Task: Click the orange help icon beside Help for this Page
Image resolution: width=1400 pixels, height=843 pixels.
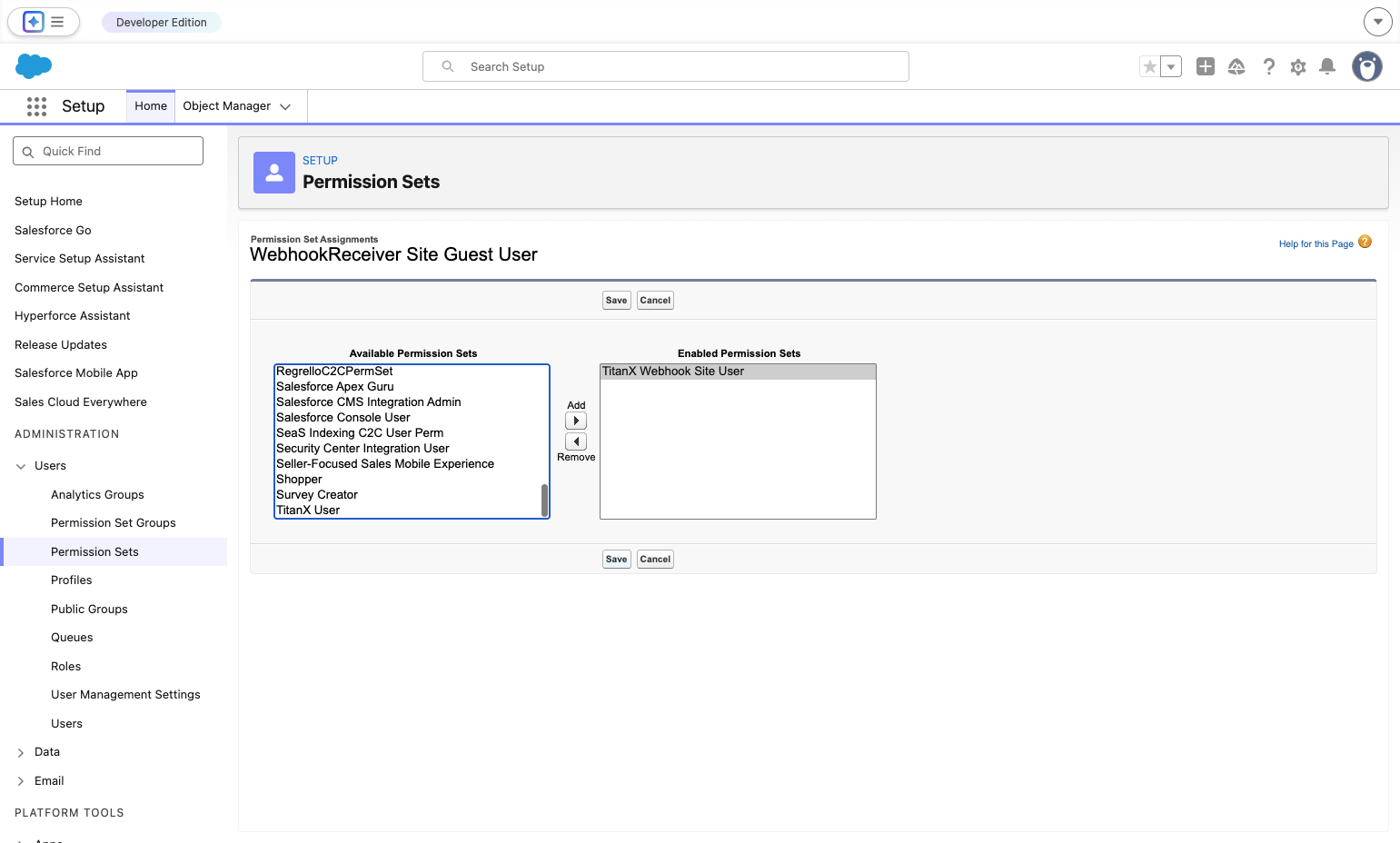Action: click(1365, 242)
